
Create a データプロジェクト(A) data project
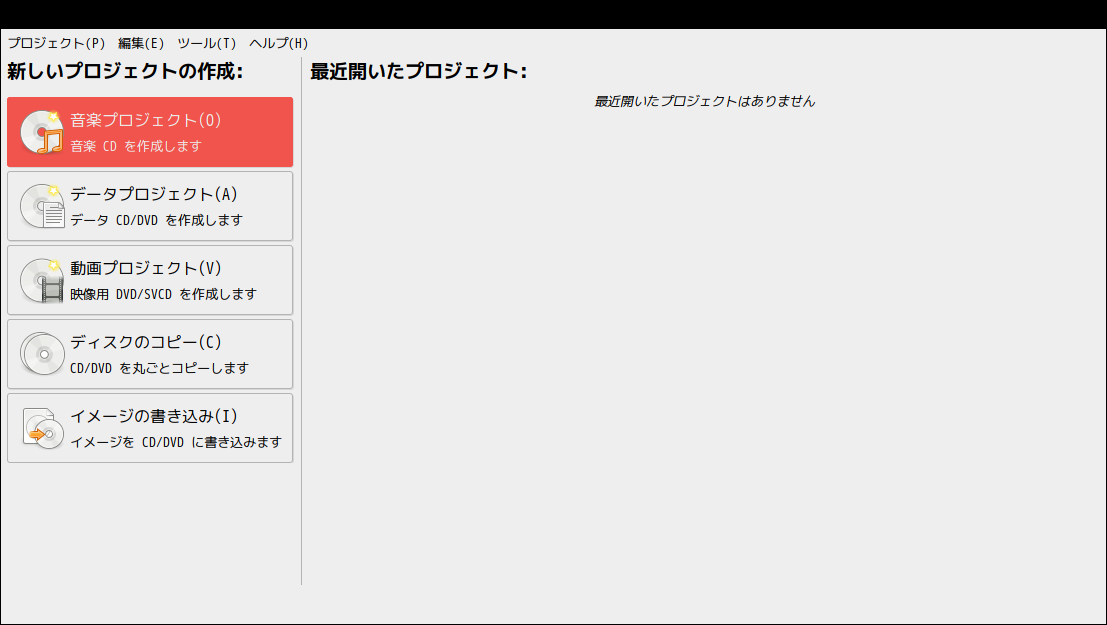tap(150, 206)
